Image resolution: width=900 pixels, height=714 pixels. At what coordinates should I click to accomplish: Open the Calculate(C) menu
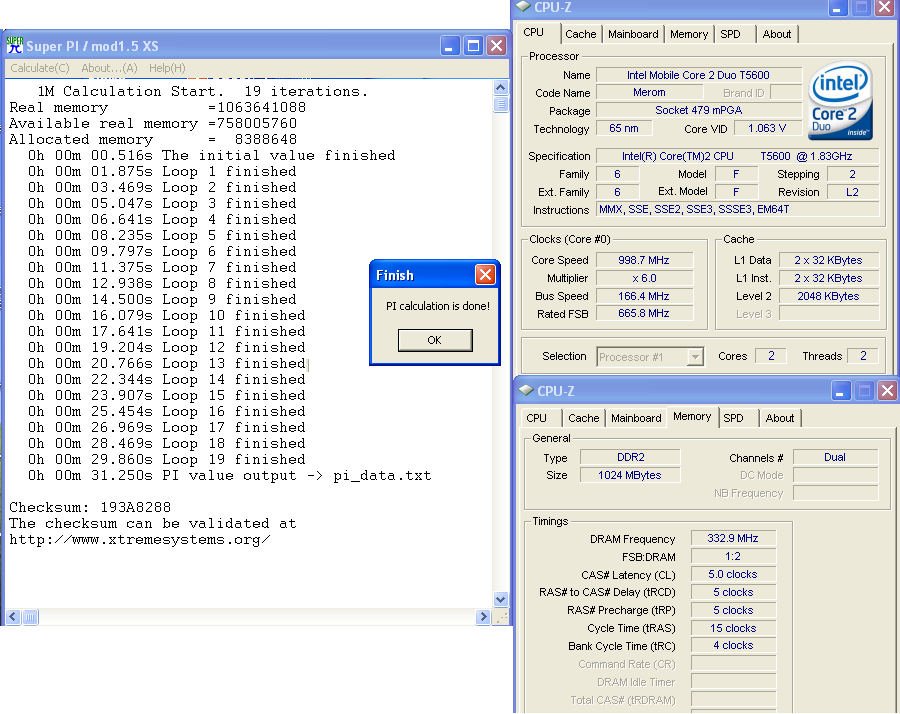coord(40,68)
